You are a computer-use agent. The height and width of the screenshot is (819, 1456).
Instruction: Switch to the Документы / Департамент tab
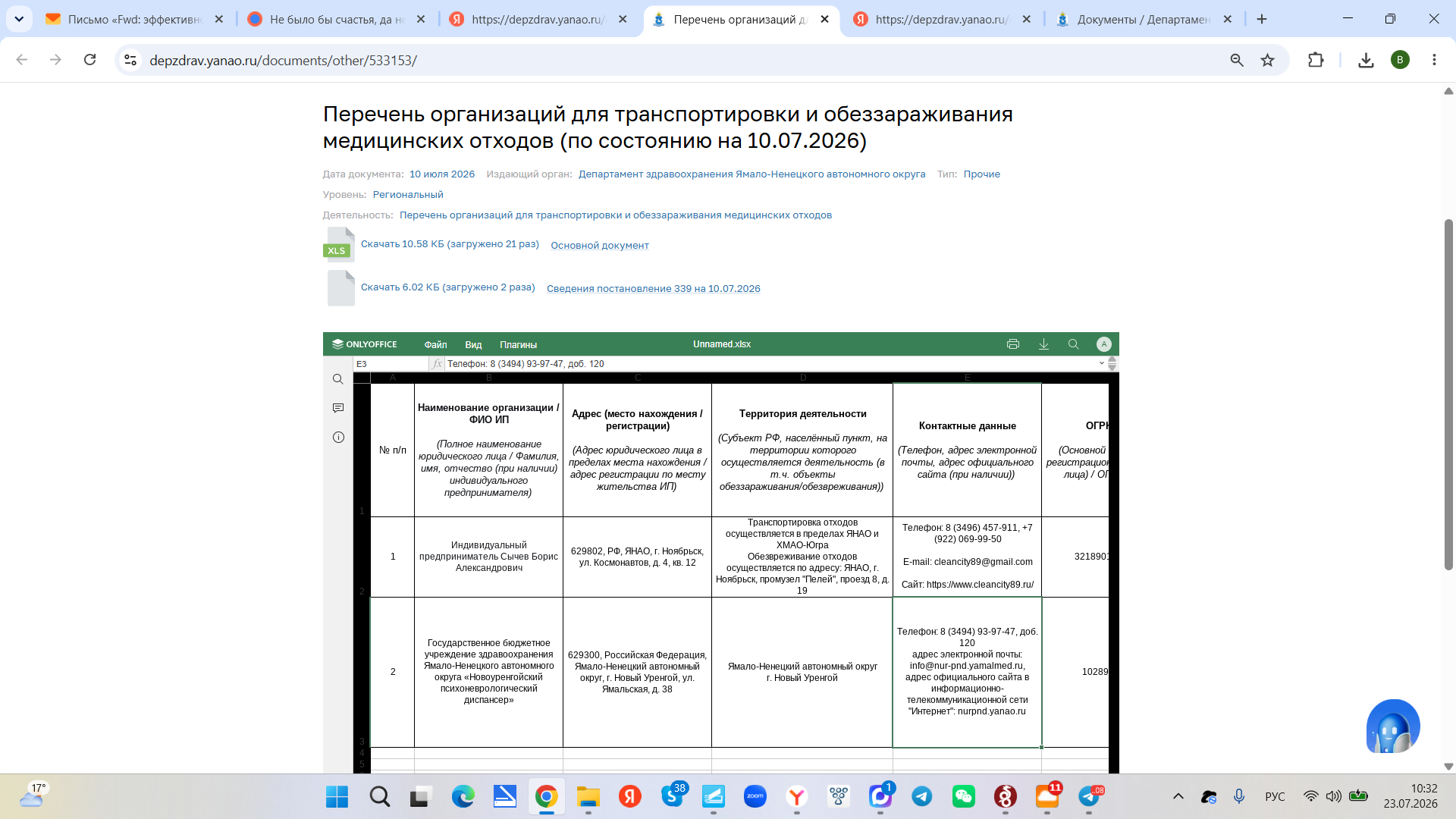click(x=1144, y=19)
